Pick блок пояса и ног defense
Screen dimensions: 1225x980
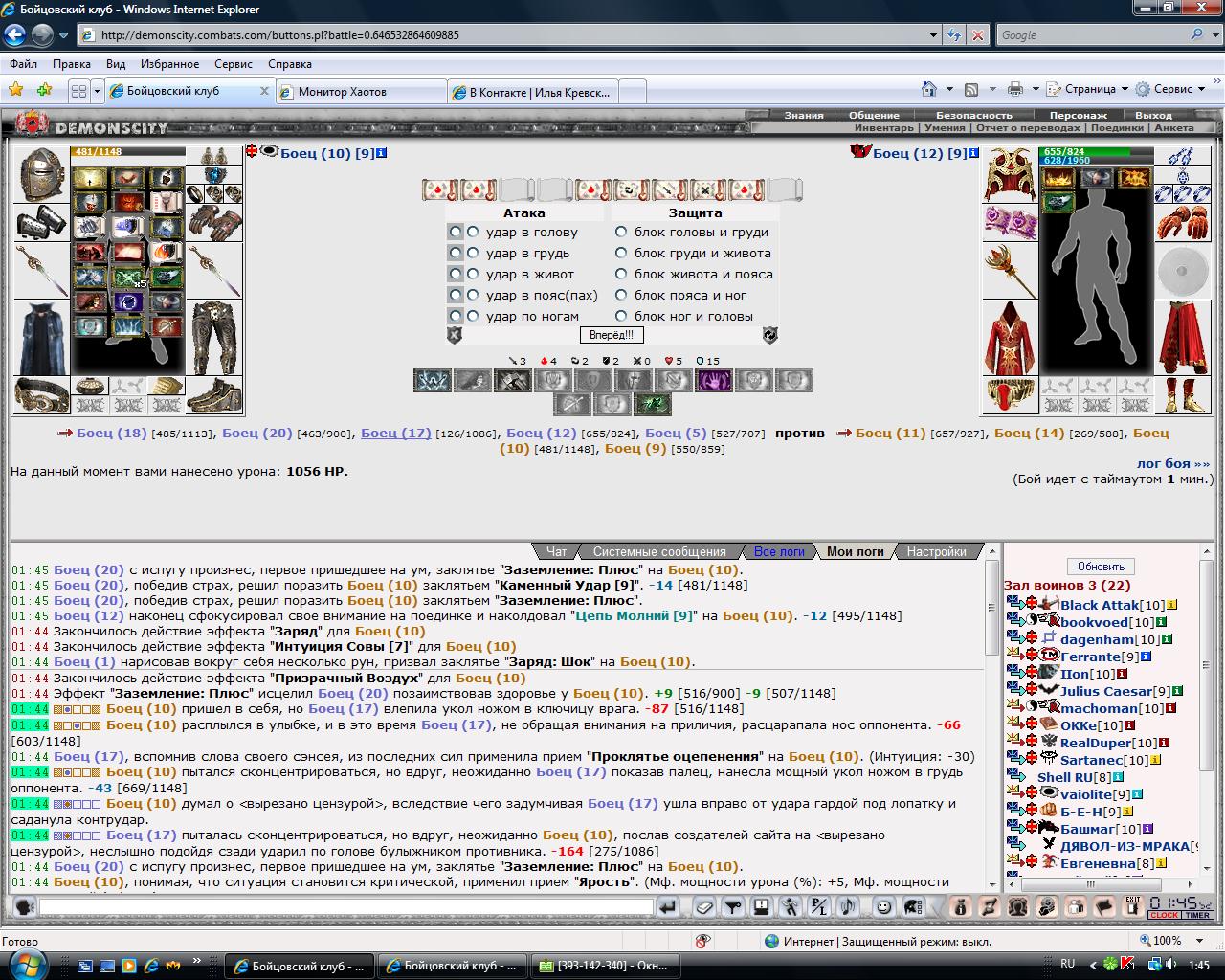coord(621,295)
